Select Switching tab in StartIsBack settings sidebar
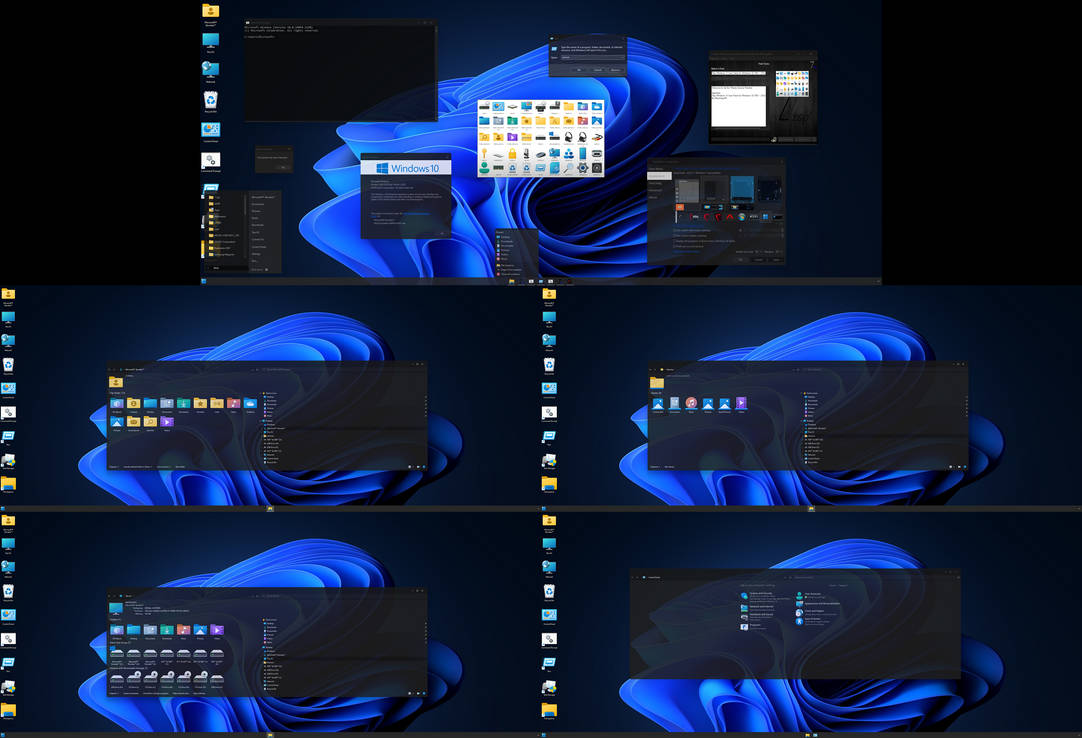 (655, 184)
